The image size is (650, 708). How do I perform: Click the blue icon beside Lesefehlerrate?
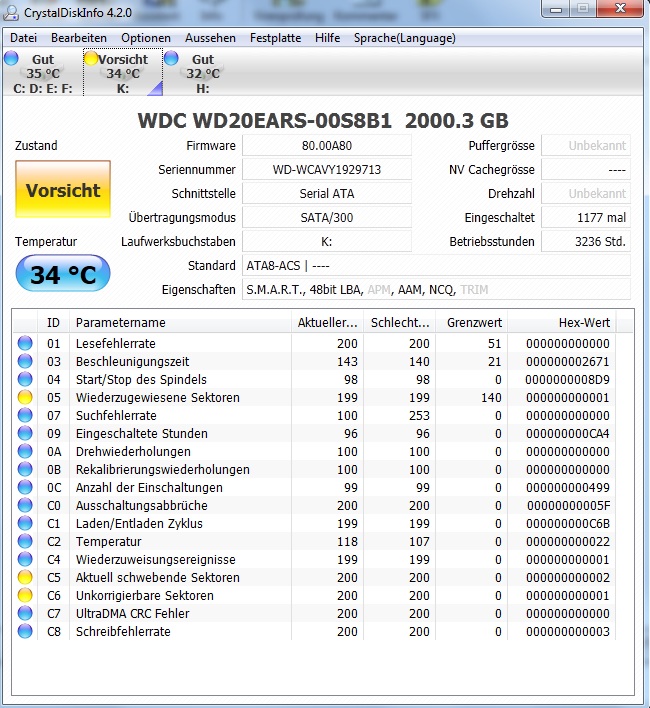pos(25,343)
